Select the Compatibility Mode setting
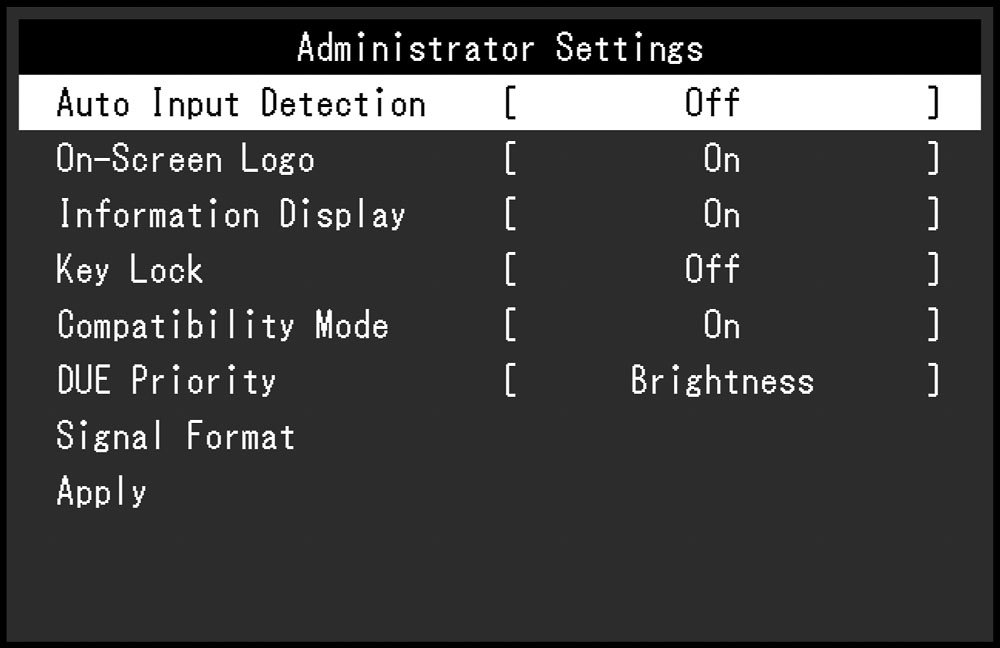The height and width of the screenshot is (648, 1000). coord(223,325)
